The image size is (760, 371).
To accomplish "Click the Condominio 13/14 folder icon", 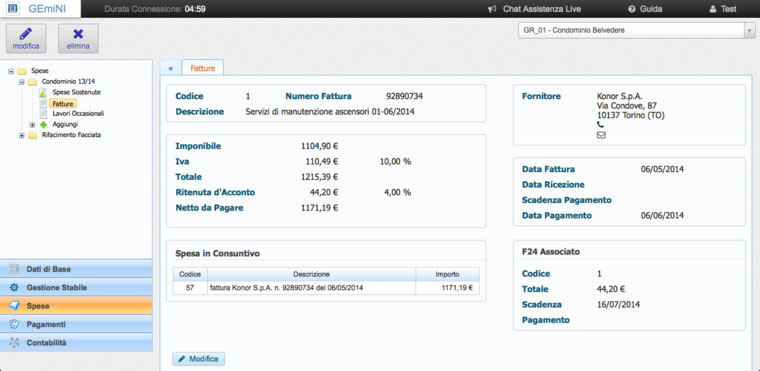I will (32, 81).
